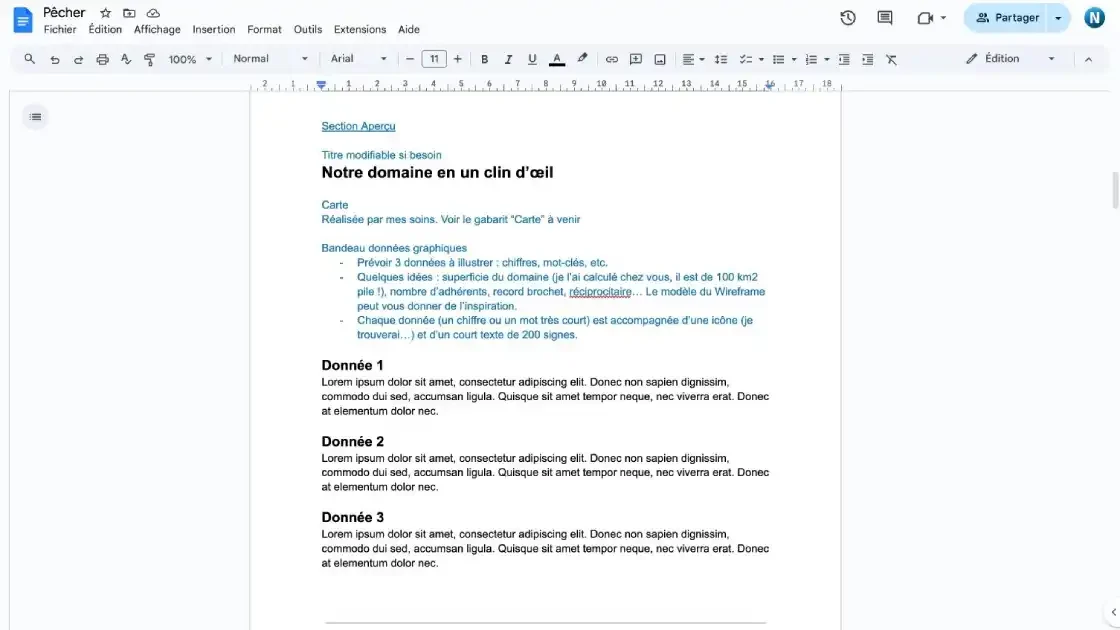Insert a bulleted list
The height and width of the screenshot is (630, 1120).
pyautogui.click(x=778, y=59)
